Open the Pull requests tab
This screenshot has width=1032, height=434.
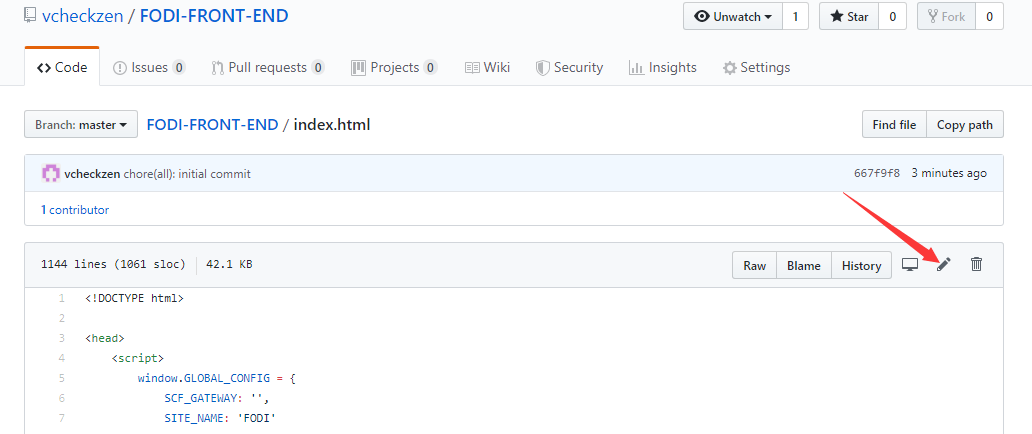coord(268,67)
